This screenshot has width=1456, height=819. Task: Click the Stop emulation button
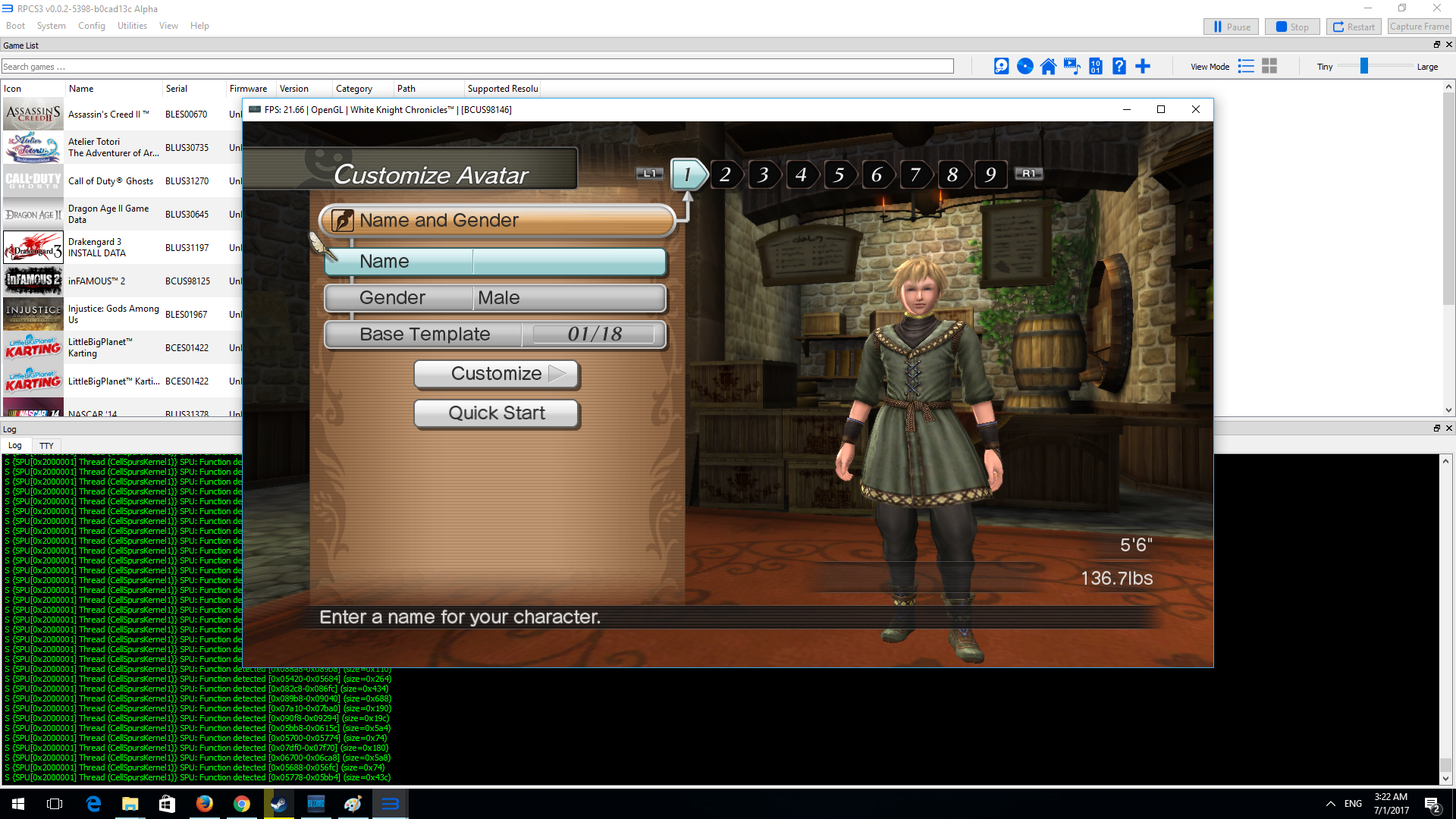[1292, 27]
